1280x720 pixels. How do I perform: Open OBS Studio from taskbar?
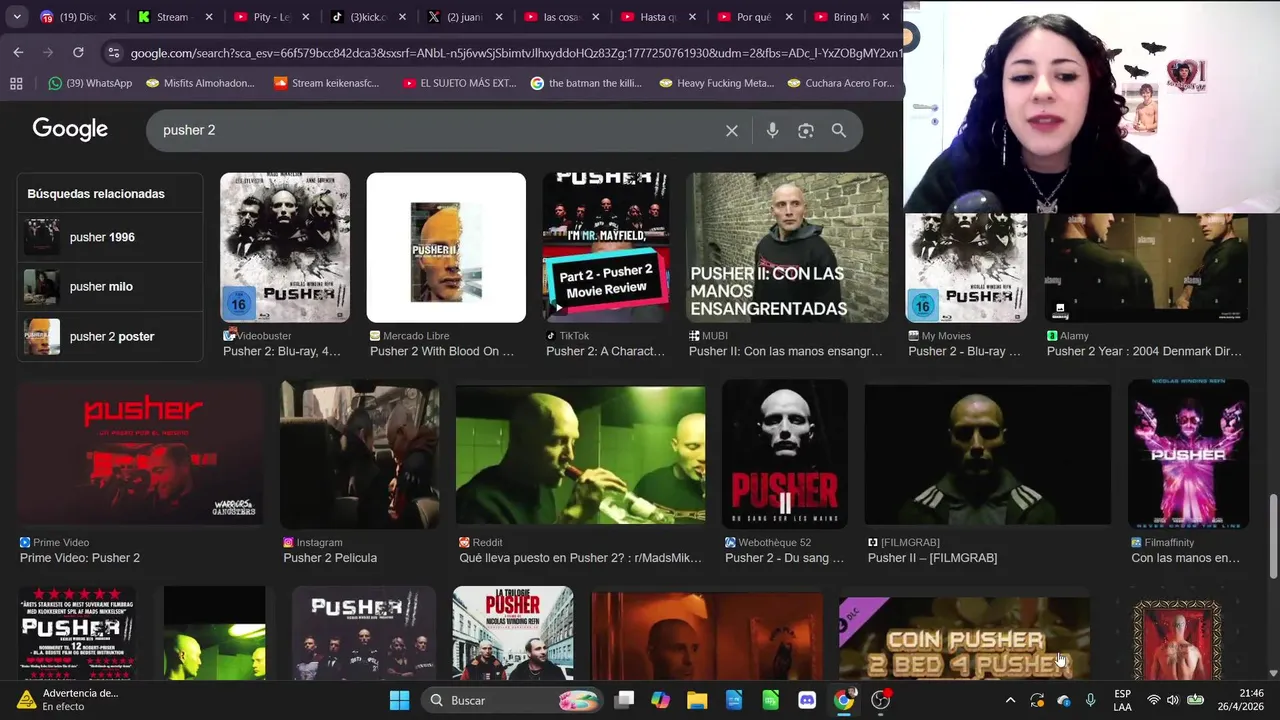pyautogui.click(x=880, y=700)
